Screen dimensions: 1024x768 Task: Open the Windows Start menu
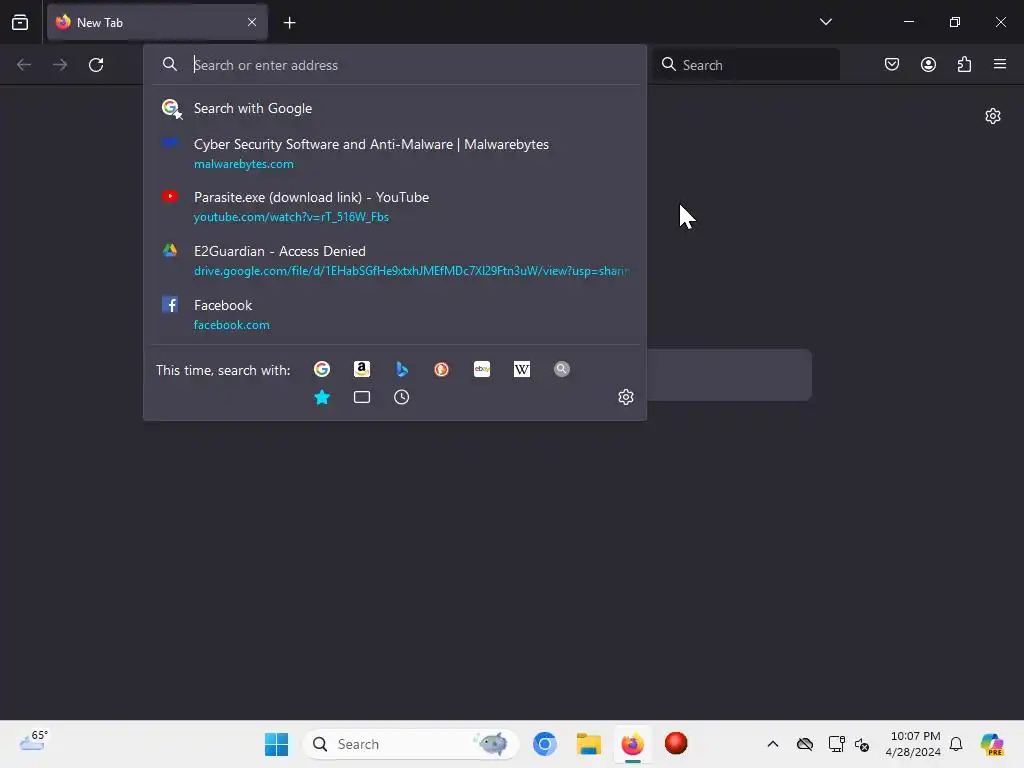pos(277,744)
